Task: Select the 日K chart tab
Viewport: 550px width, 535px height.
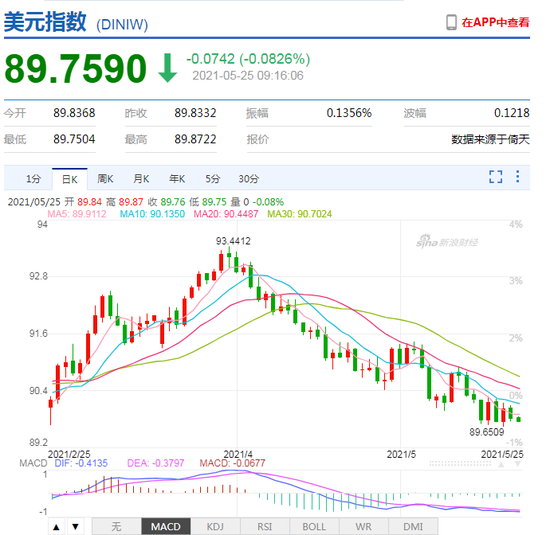Action: (69, 179)
